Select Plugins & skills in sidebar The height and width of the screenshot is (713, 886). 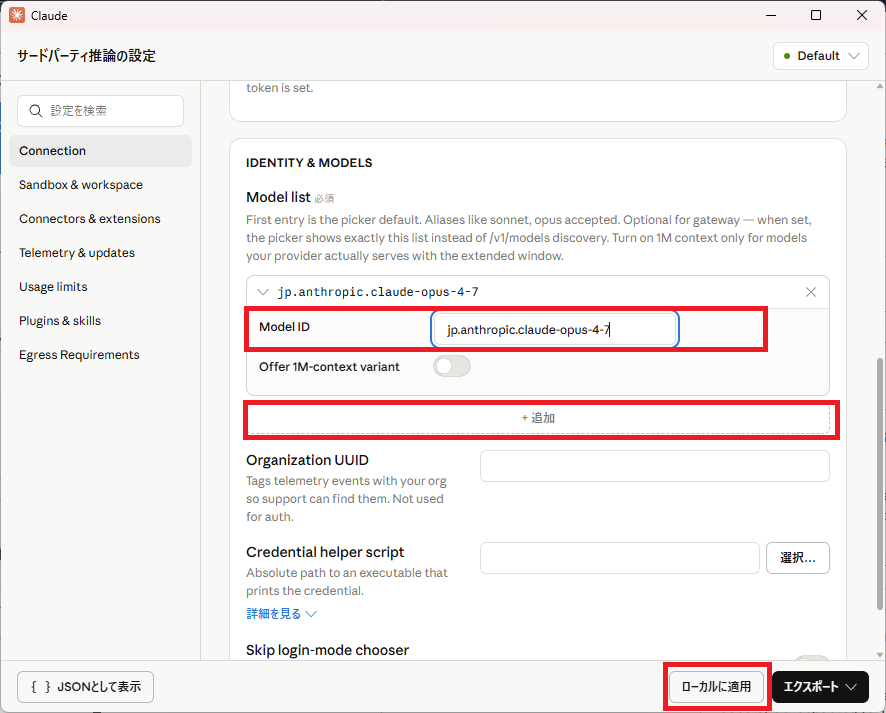click(101, 320)
